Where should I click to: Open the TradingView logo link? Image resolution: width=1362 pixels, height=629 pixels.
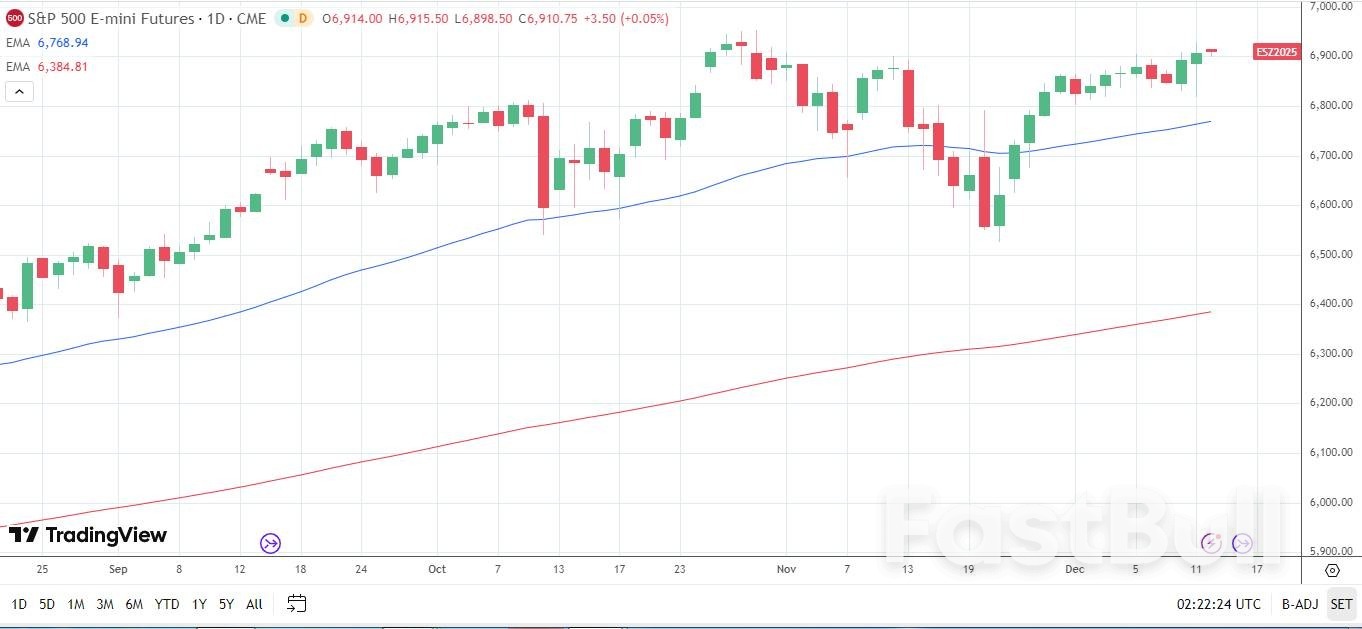click(88, 535)
